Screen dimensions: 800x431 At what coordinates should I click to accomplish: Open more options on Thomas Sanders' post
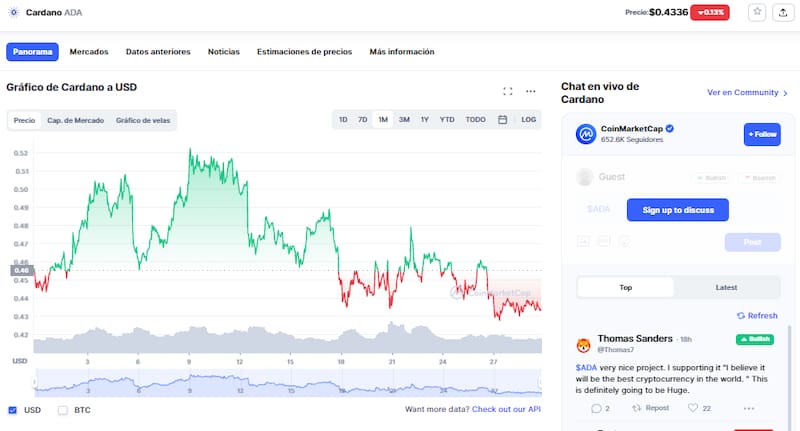coord(749,408)
